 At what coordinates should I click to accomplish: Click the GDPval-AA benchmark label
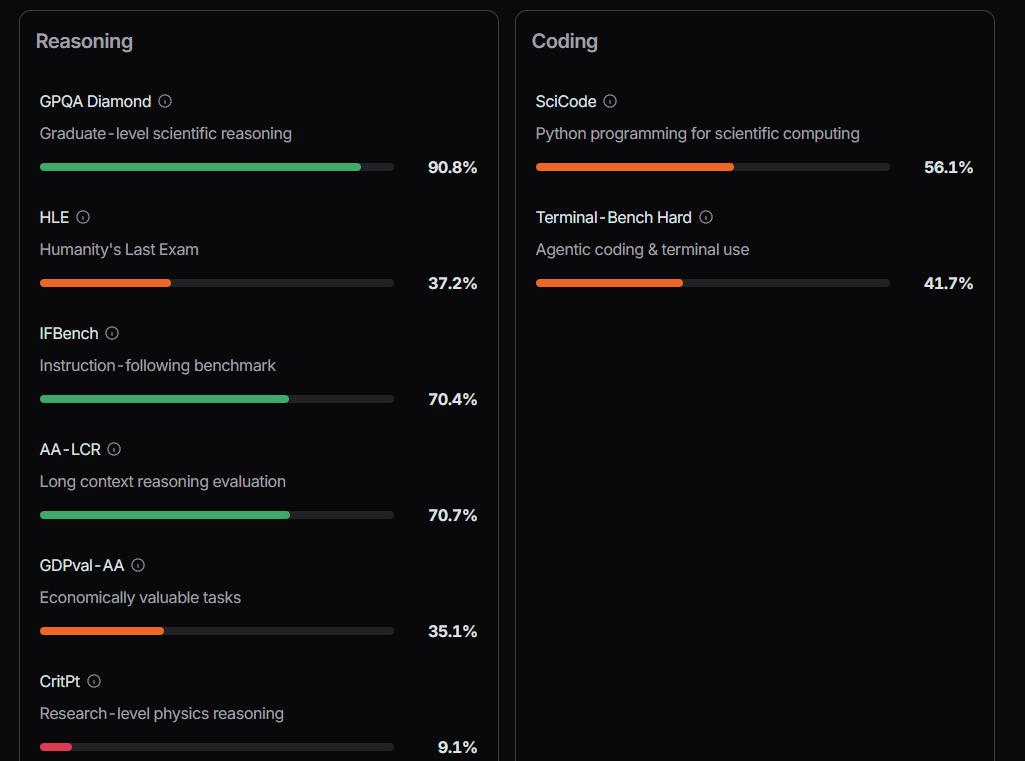82,565
